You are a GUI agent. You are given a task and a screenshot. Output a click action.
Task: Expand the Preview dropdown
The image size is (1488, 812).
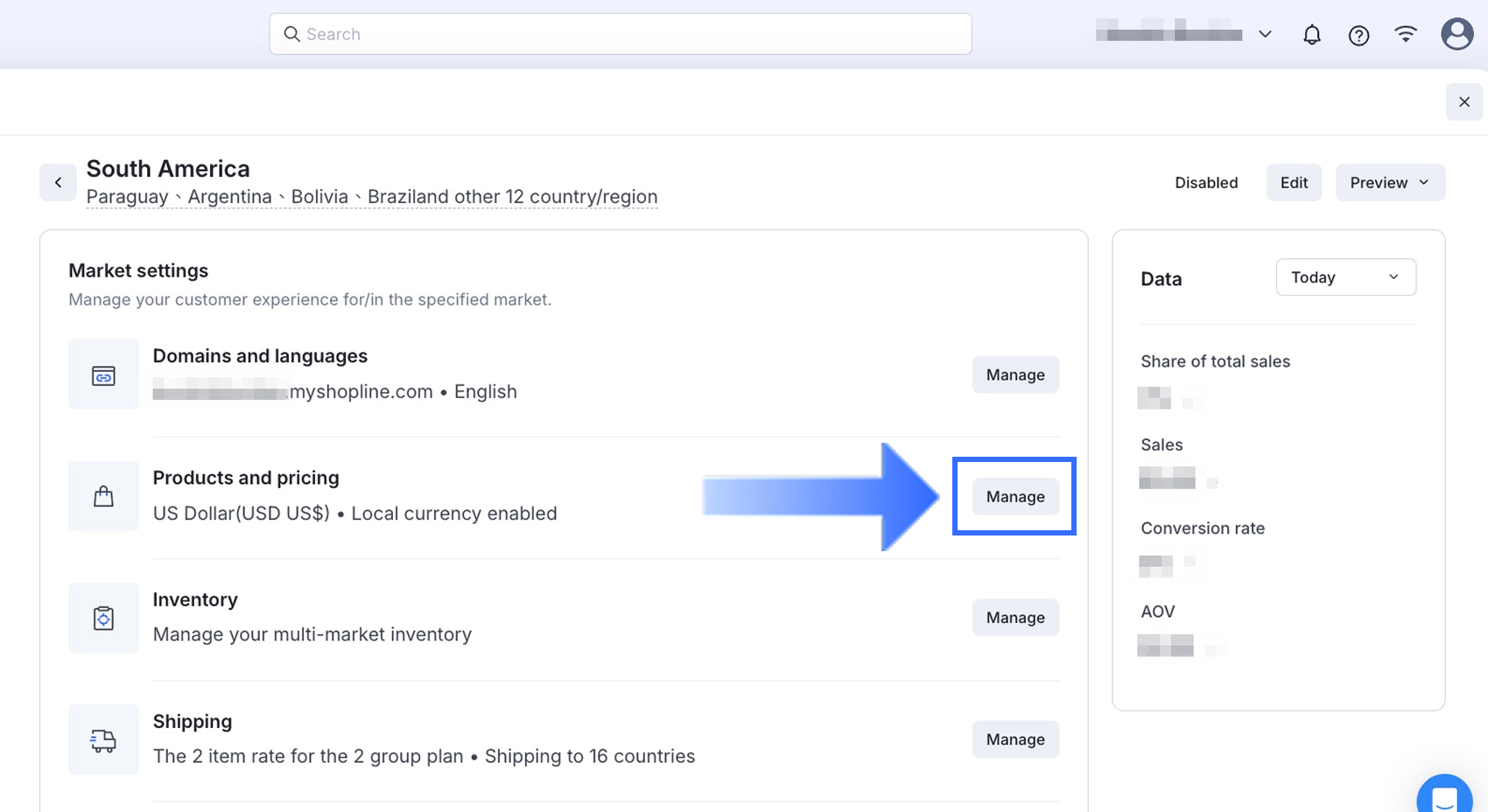coord(1390,183)
